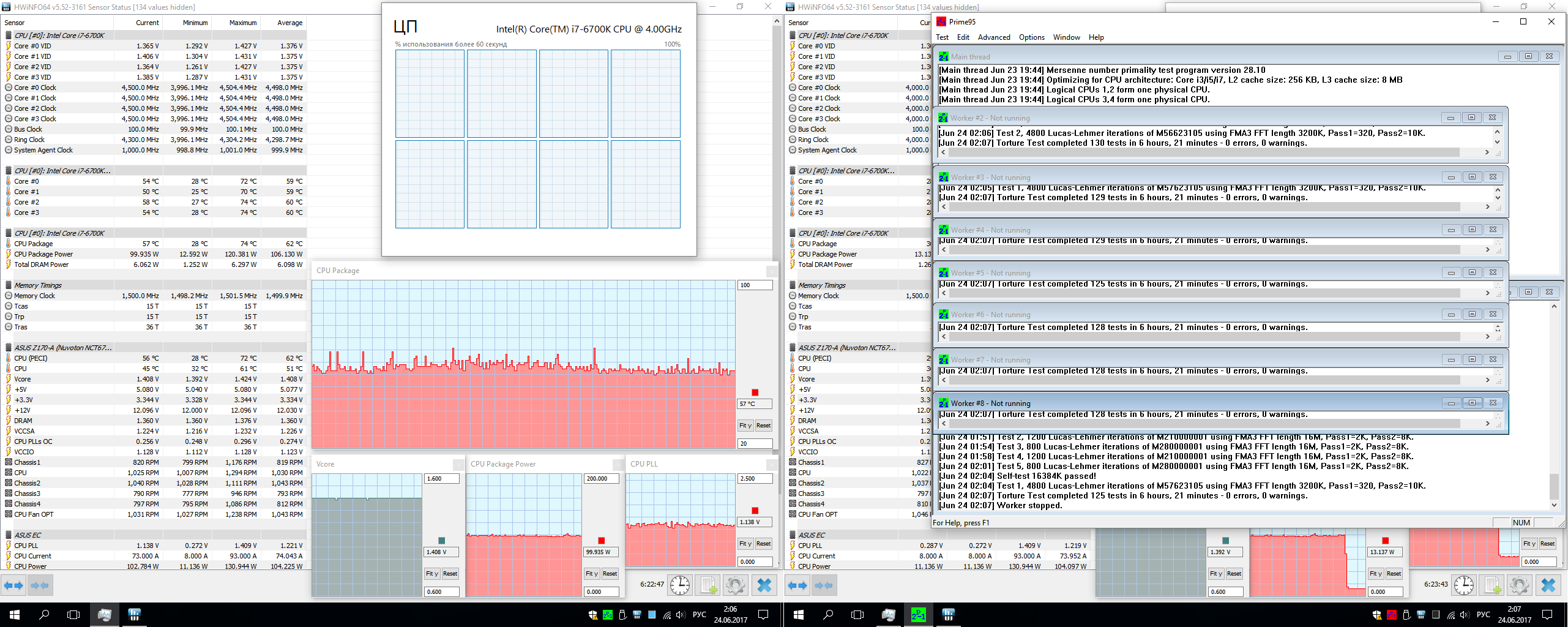
Task: Click expand-columns arrows in right HWiNFO window
Action: click(x=798, y=586)
